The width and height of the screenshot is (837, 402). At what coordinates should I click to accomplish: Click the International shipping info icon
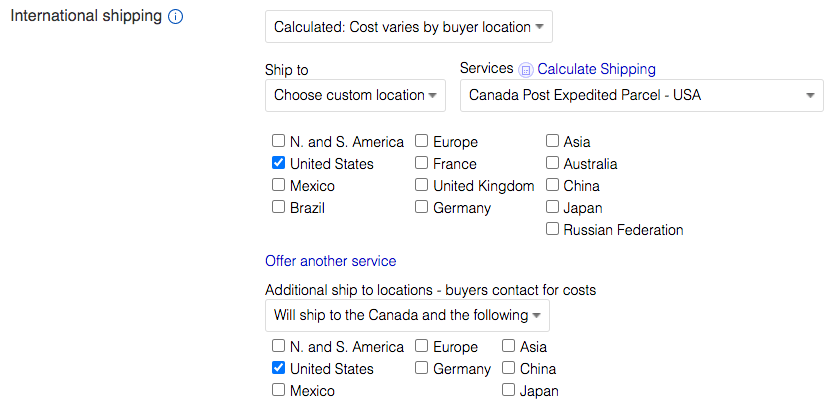pos(175,17)
